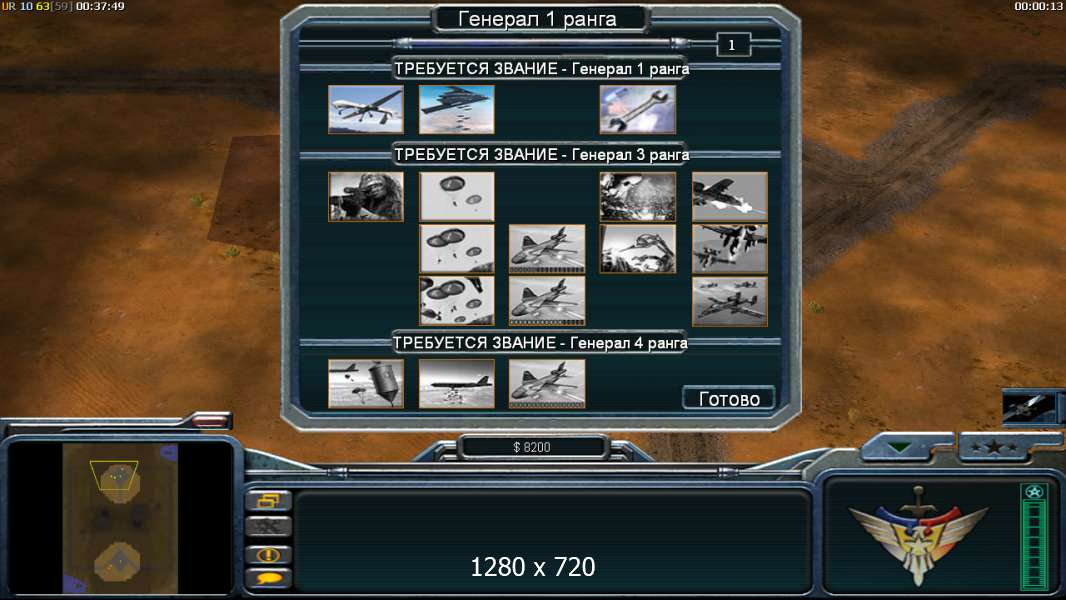Pick the wrench emergency repair icon
Image resolution: width=1066 pixels, height=600 pixels.
click(638, 109)
